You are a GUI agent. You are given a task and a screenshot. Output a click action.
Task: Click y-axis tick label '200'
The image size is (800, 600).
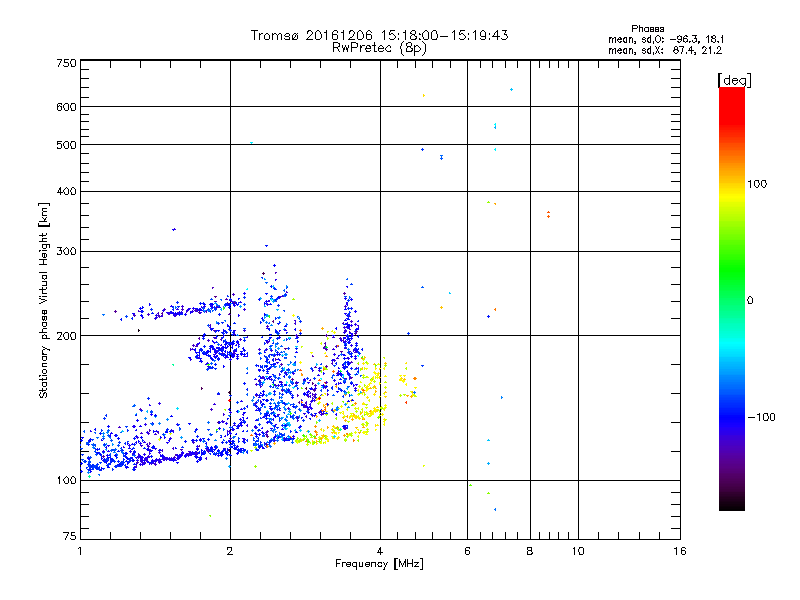coord(66,336)
